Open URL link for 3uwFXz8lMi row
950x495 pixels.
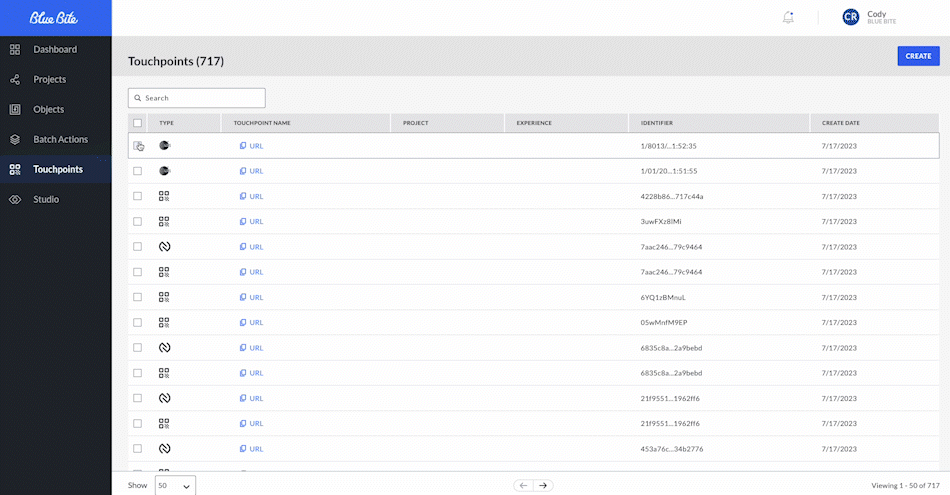point(256,222)
